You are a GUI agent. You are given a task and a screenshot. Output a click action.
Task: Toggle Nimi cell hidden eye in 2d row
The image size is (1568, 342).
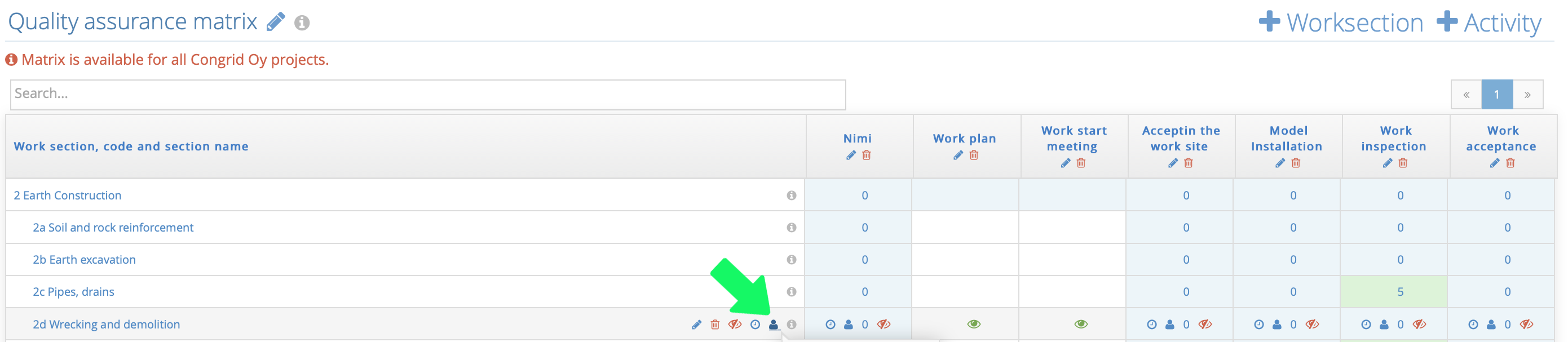[884, 325]
